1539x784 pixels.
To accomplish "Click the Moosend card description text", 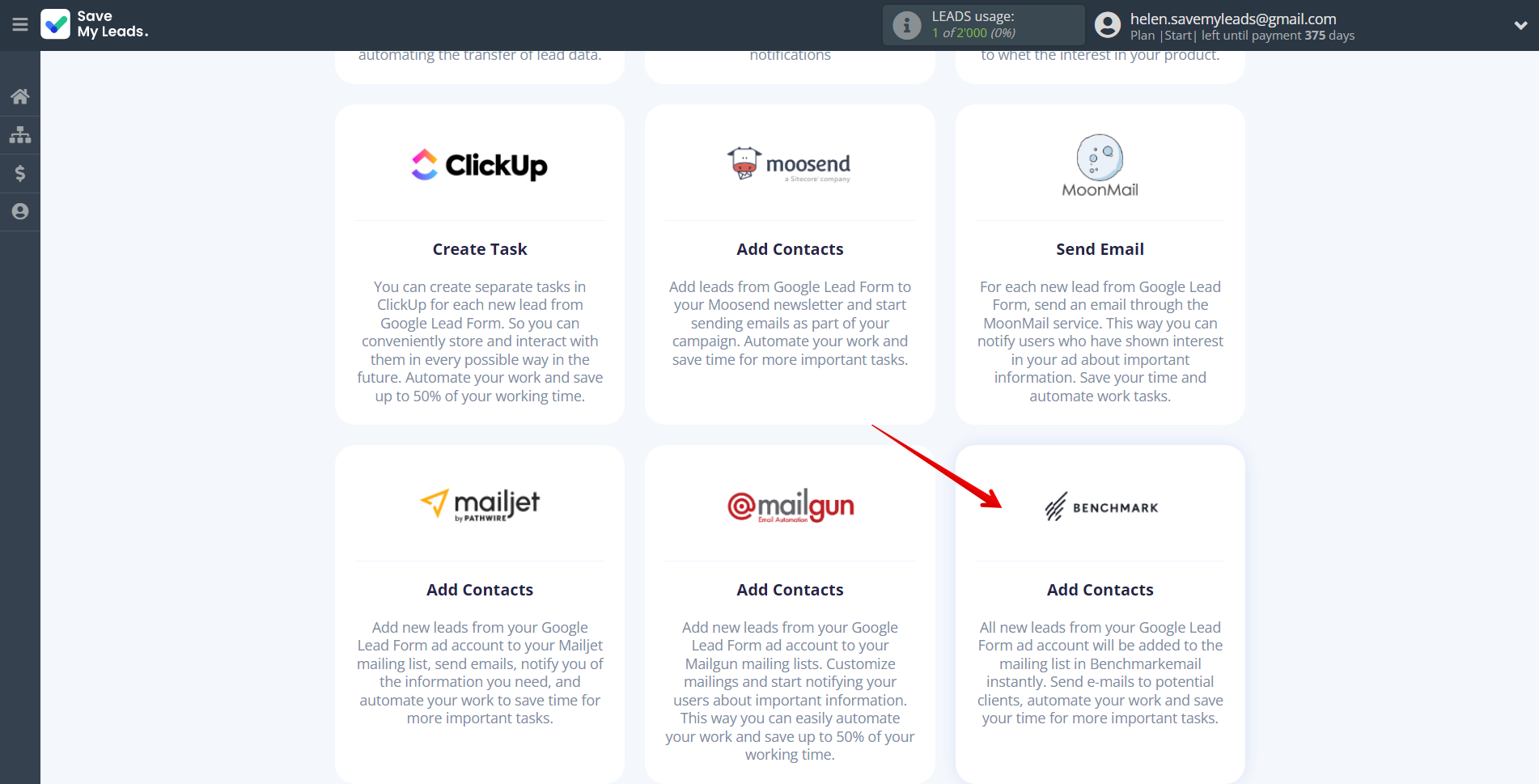I will (x=790, y=324).
